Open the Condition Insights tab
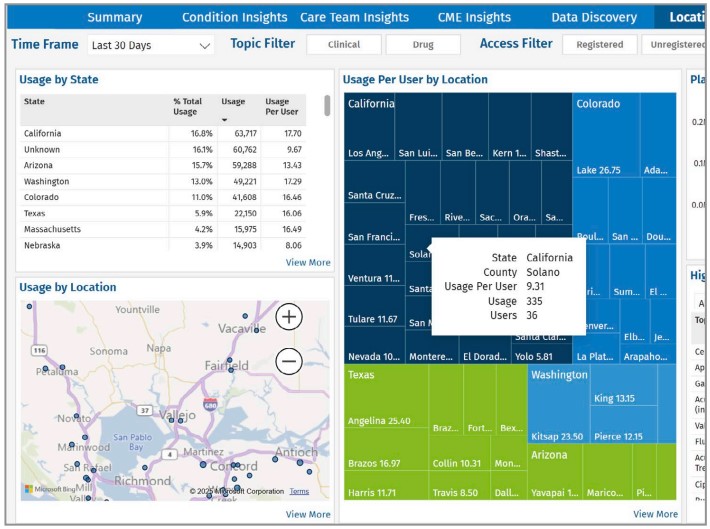This screenshot has height=529, width=710. [234, 17]
